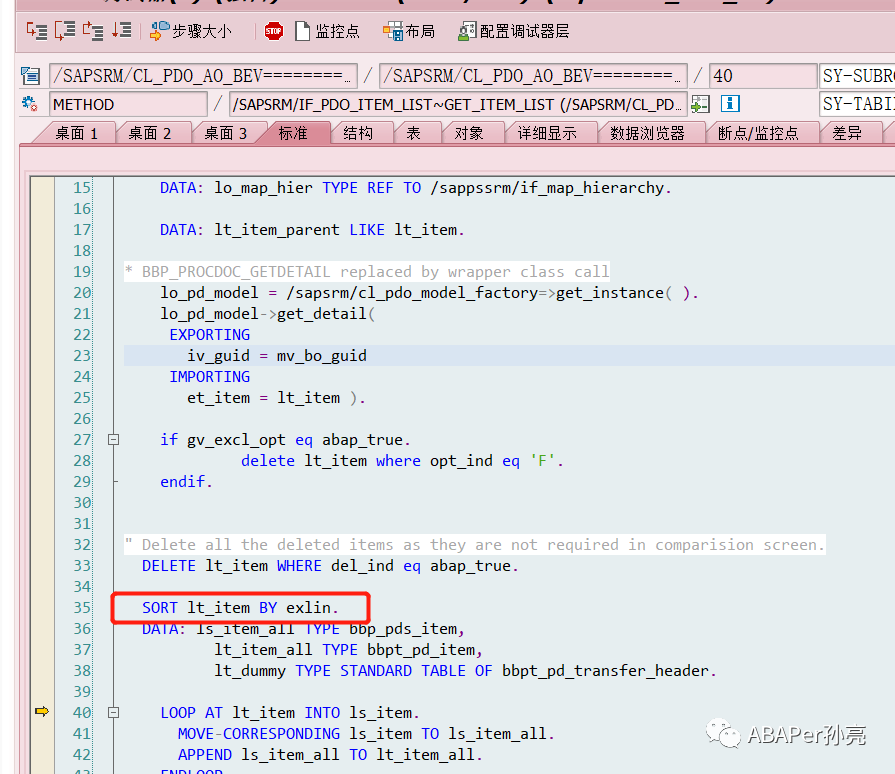Click bbpt_pd_transfer_header on line 38
Image resolution: width=895 pixels, height=774 pixels.
pos(605,671)
